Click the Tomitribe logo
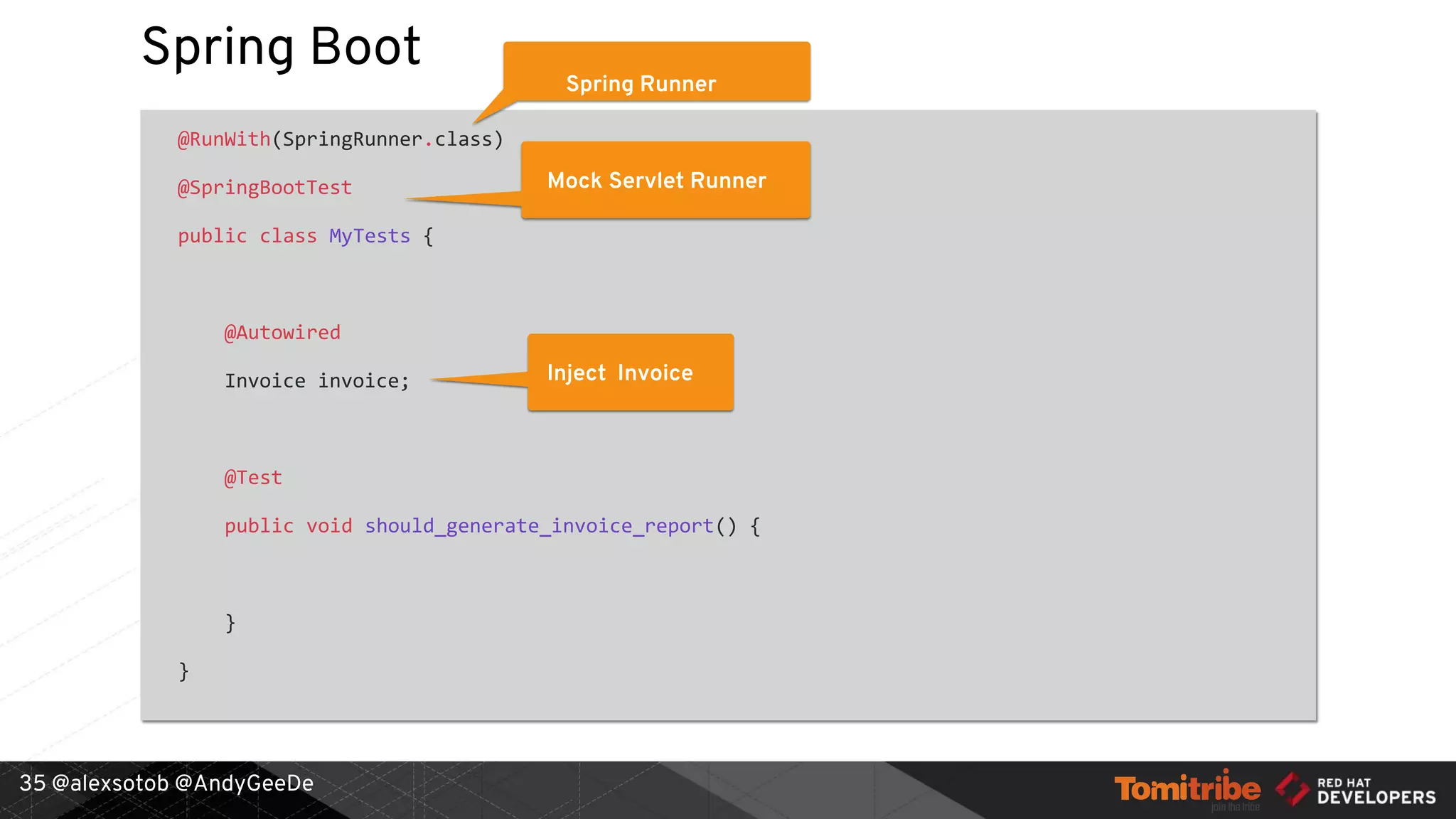Image resolution: width=1456 pixels, height=819 pixels. [1187, 789]
